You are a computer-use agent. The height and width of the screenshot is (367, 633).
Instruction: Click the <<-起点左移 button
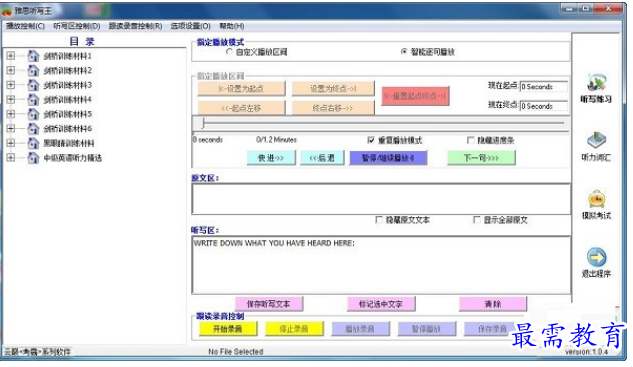coord(241,108)
